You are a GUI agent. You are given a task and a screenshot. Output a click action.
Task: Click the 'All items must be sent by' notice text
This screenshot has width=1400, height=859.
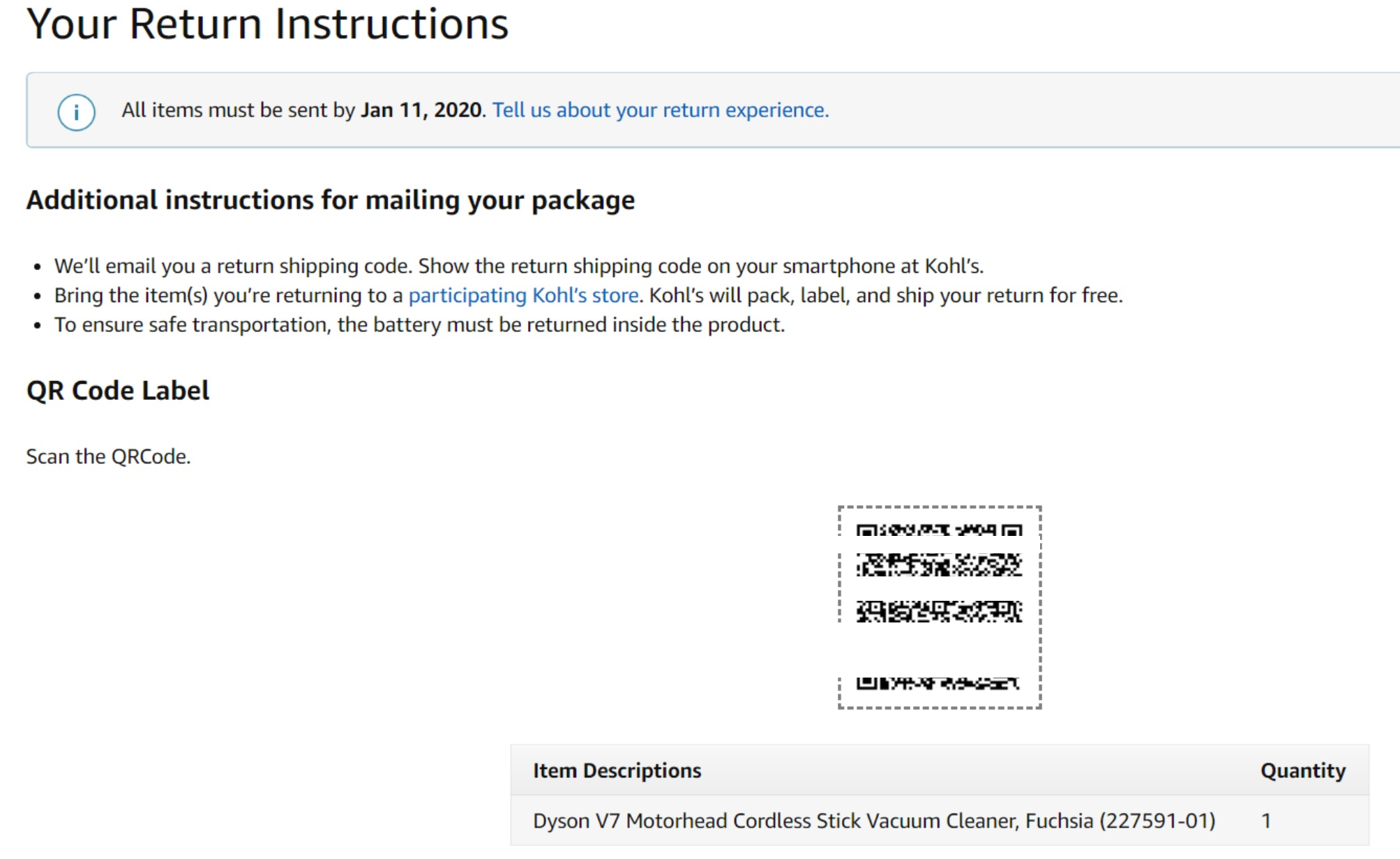coord(239,110)
